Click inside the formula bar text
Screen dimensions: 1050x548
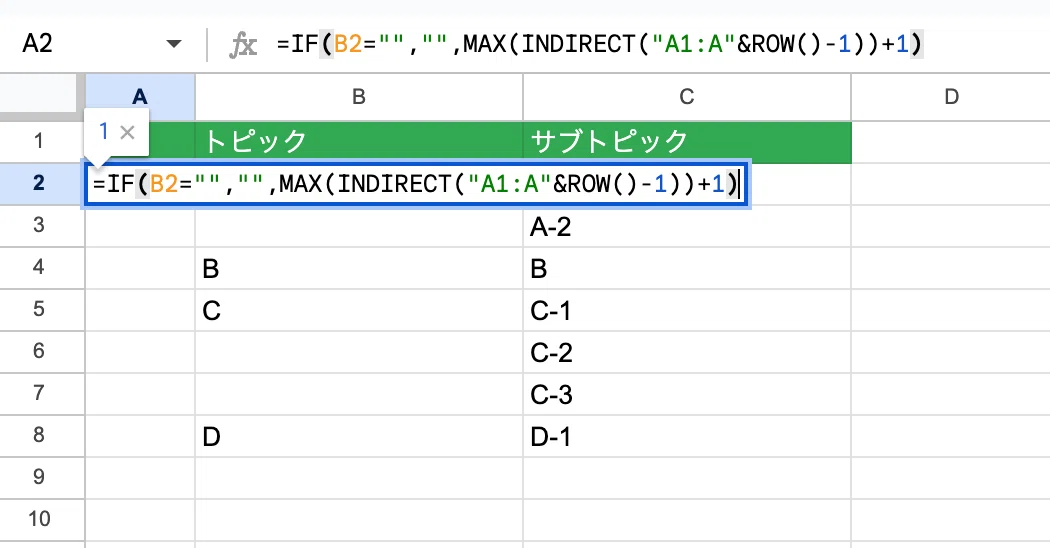[x=599, y=44]
